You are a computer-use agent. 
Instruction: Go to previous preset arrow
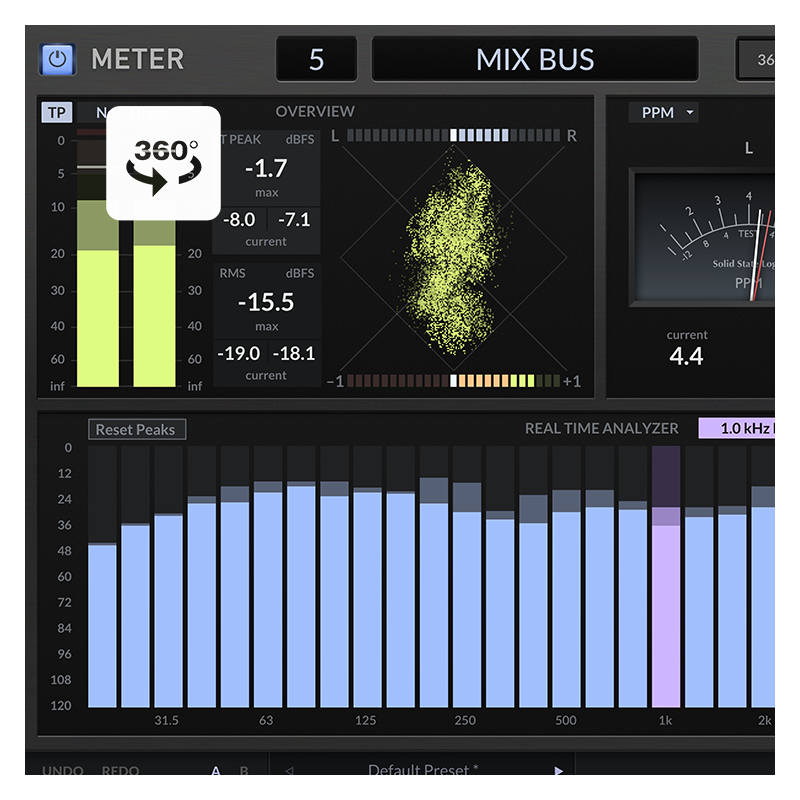(x=290, y=770)
